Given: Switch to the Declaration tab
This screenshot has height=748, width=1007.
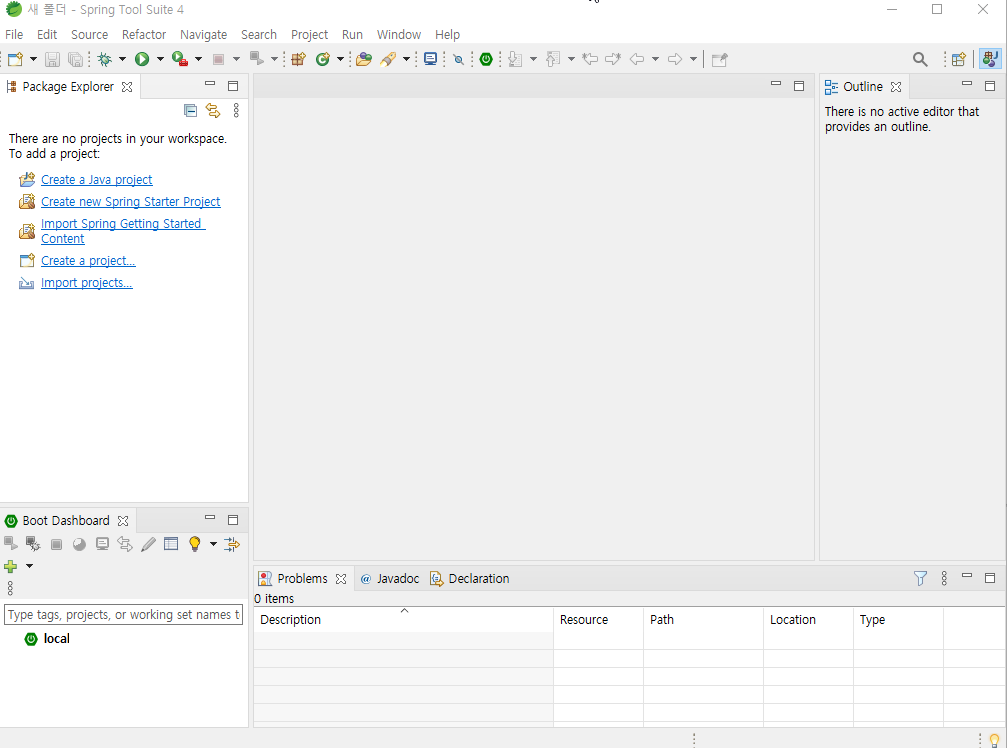Looking at the screenshot, I should pos(469,578).
